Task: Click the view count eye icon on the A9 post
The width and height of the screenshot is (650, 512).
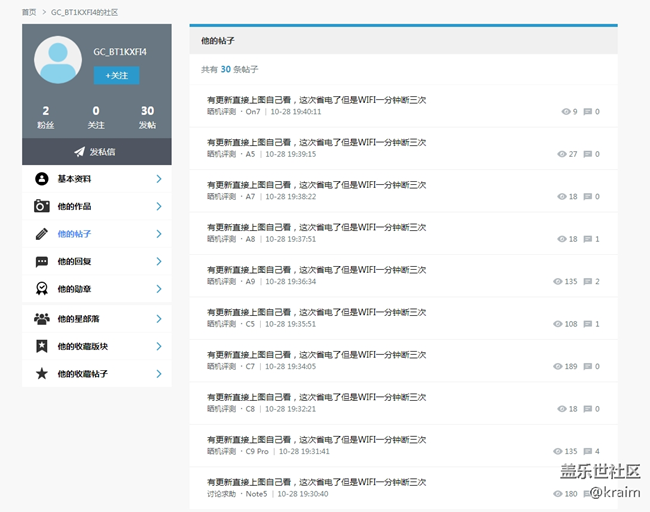Action: [558, 281]
